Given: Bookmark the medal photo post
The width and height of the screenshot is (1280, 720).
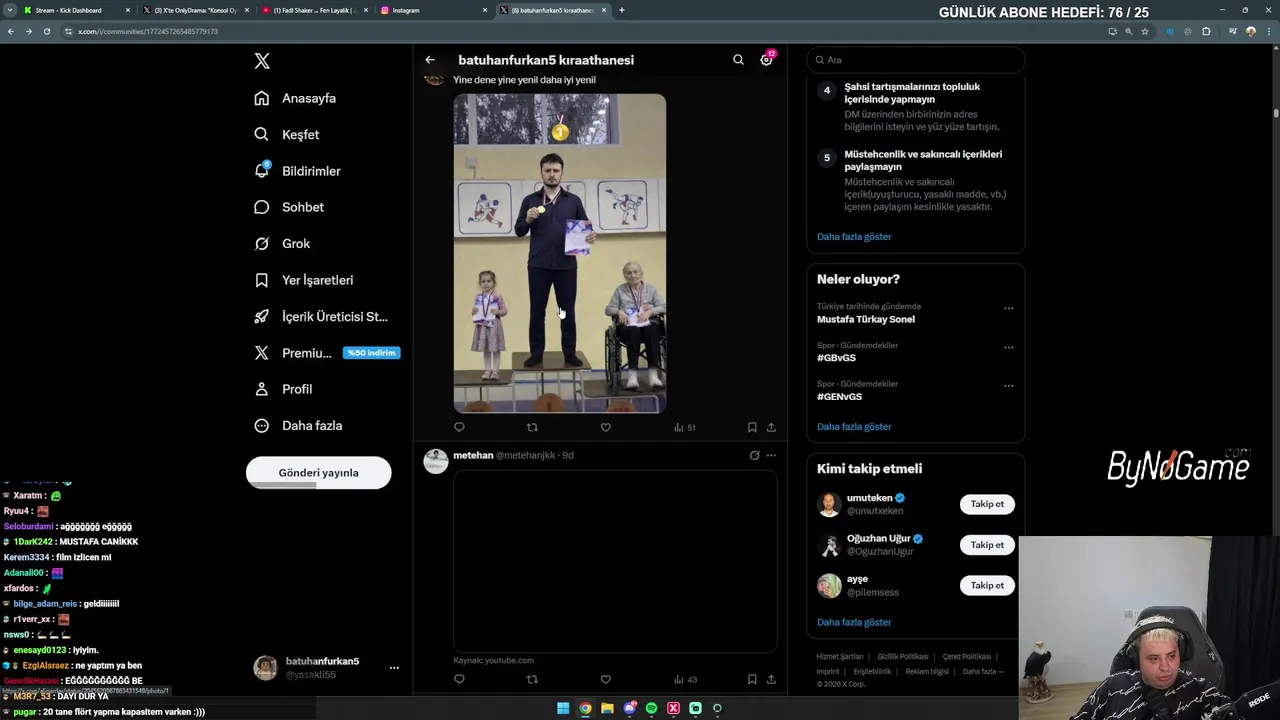Looking at the screenshot, I should tap(752, 427).
